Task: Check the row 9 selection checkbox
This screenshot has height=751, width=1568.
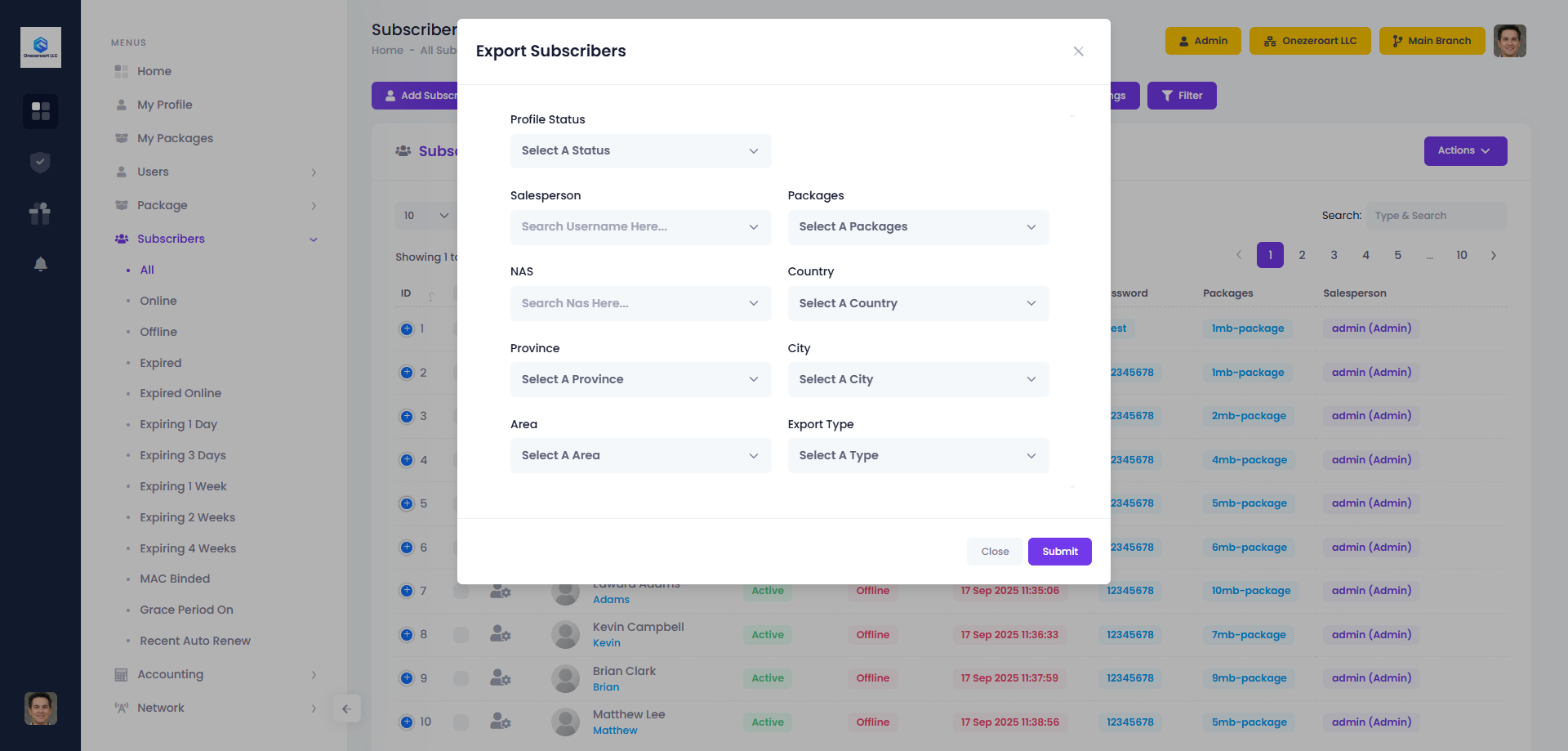Action: tap(461, 678)
